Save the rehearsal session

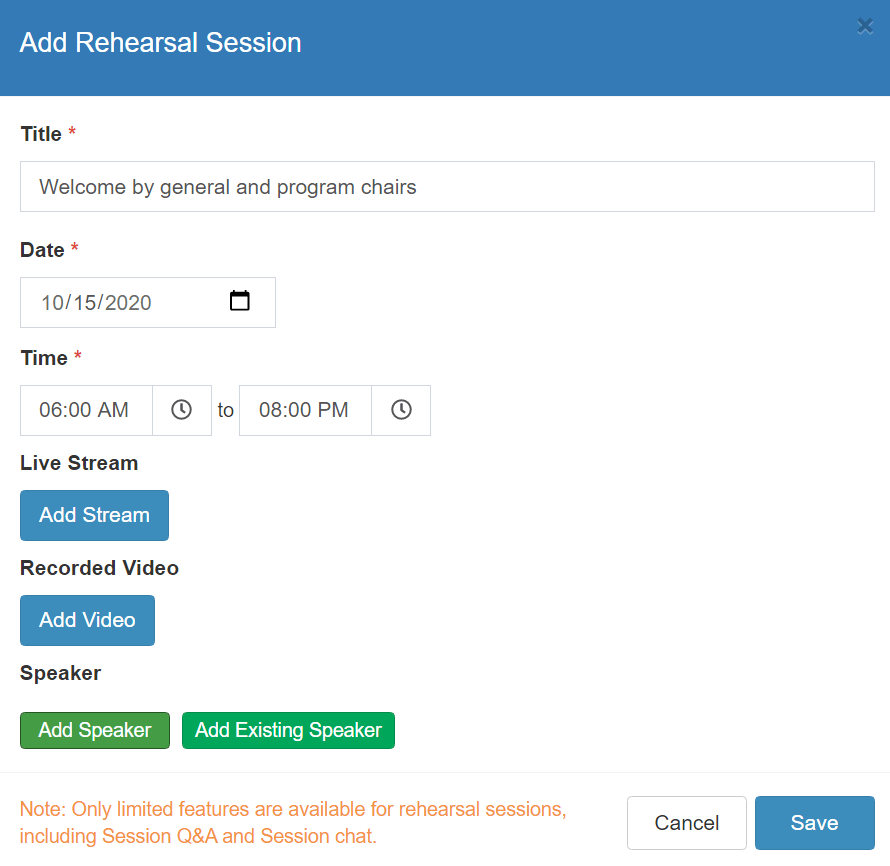coord(814,823)
